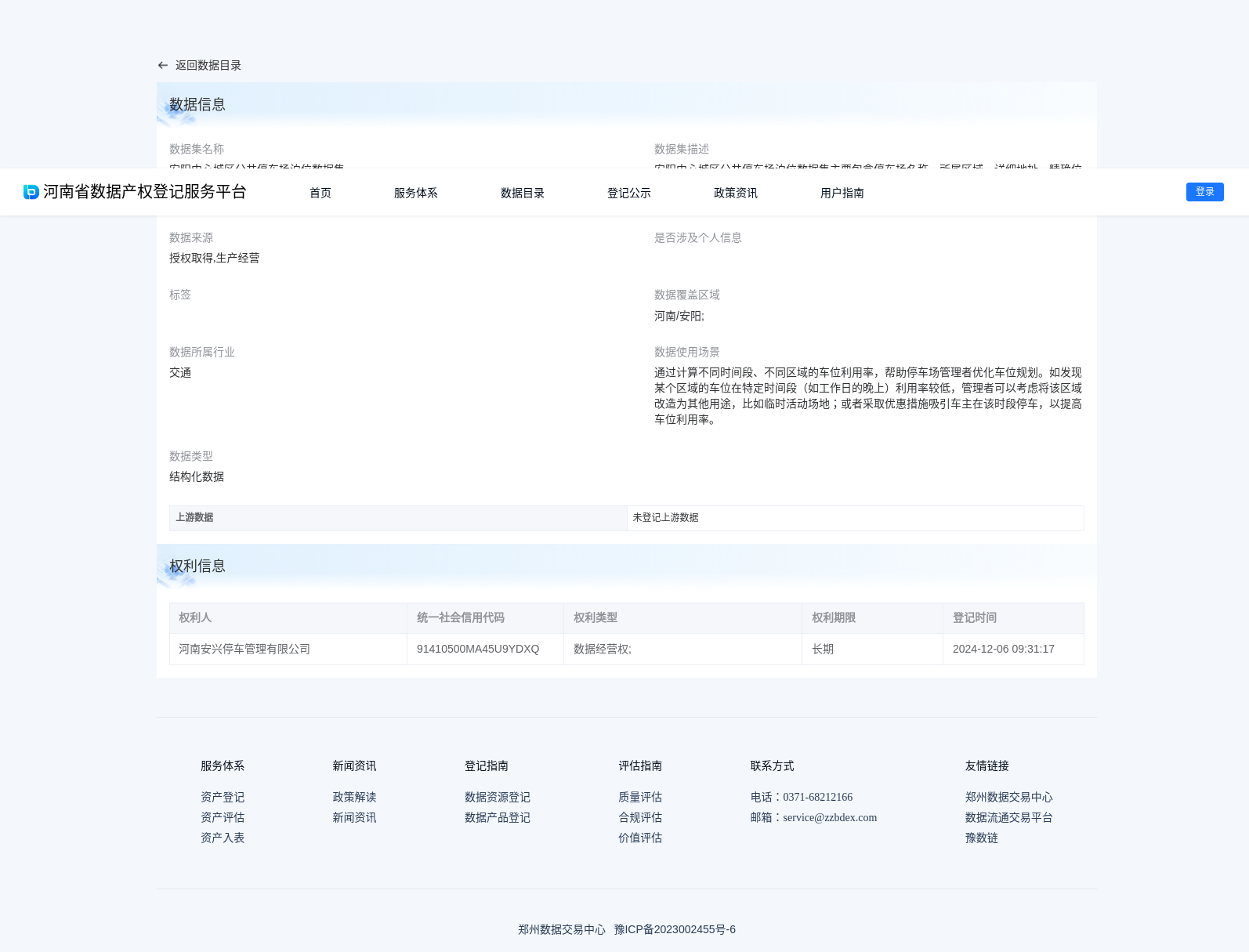Open the 登记公示 navigation item
The height and width of the screenshot is (952, 1249).
pos(629,193)
